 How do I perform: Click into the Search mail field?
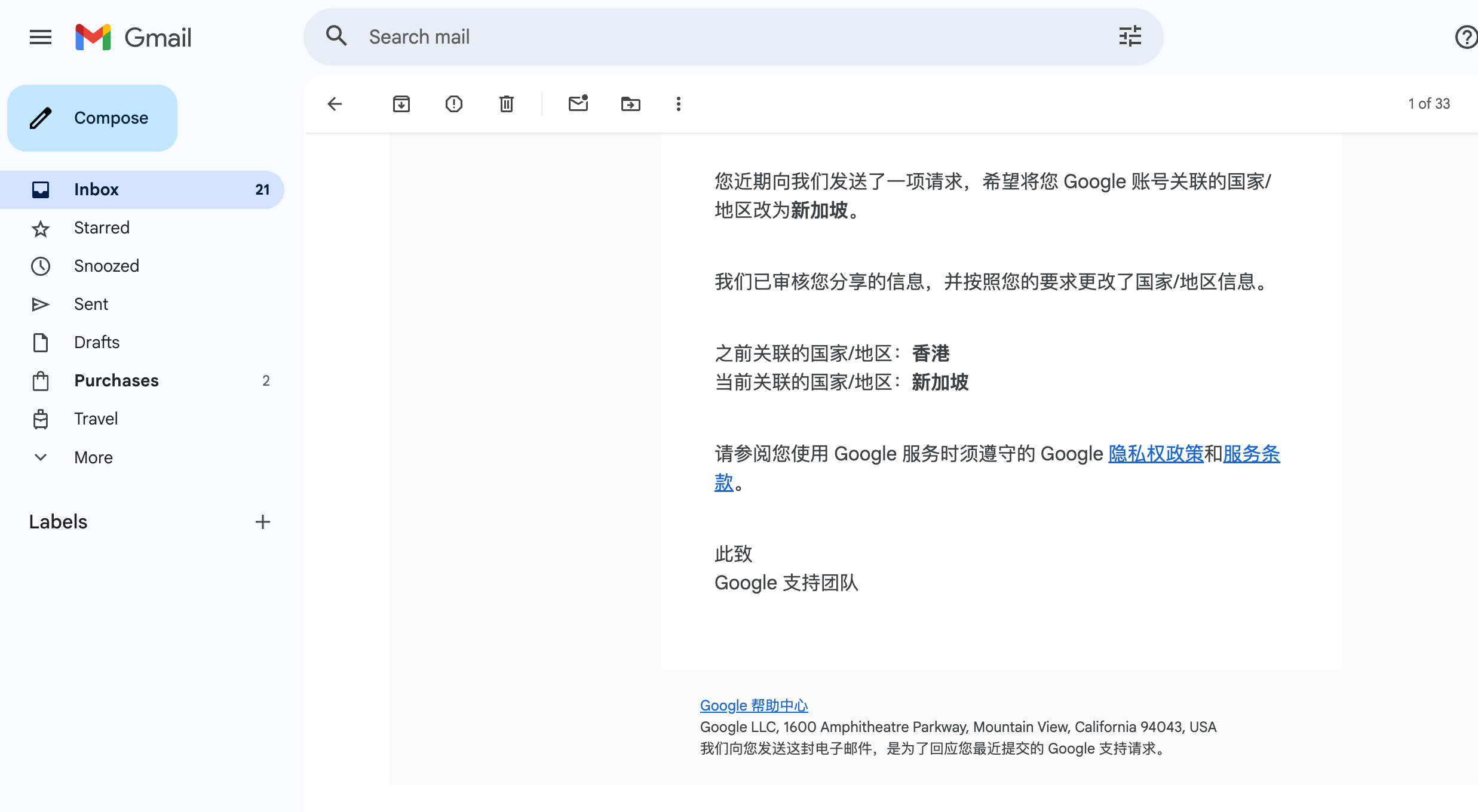point(717,37)
